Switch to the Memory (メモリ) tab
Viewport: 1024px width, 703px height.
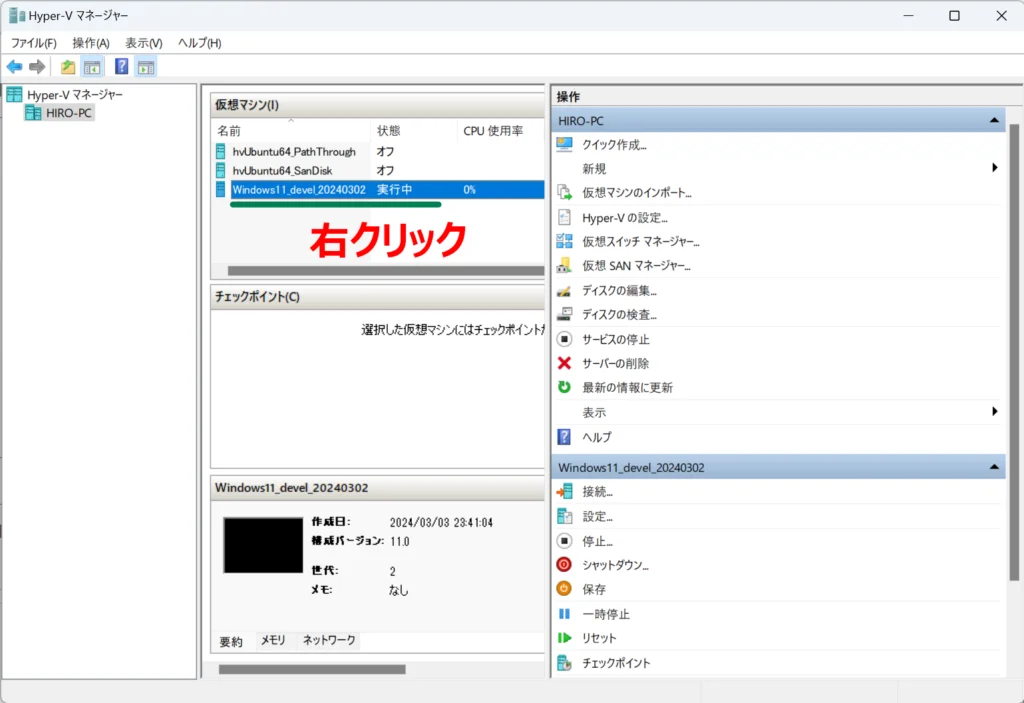(x=273, y=641)
